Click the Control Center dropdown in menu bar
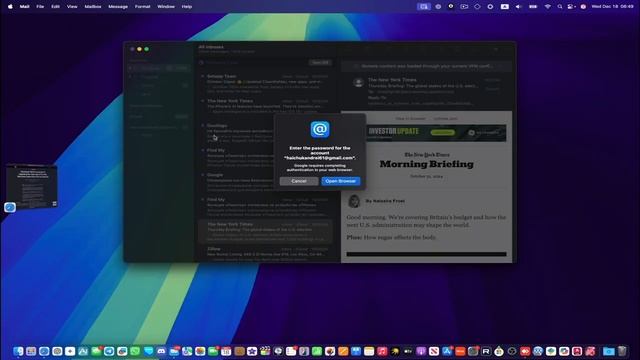The height and width of the screenshot is (360, 640). (571, 7)
